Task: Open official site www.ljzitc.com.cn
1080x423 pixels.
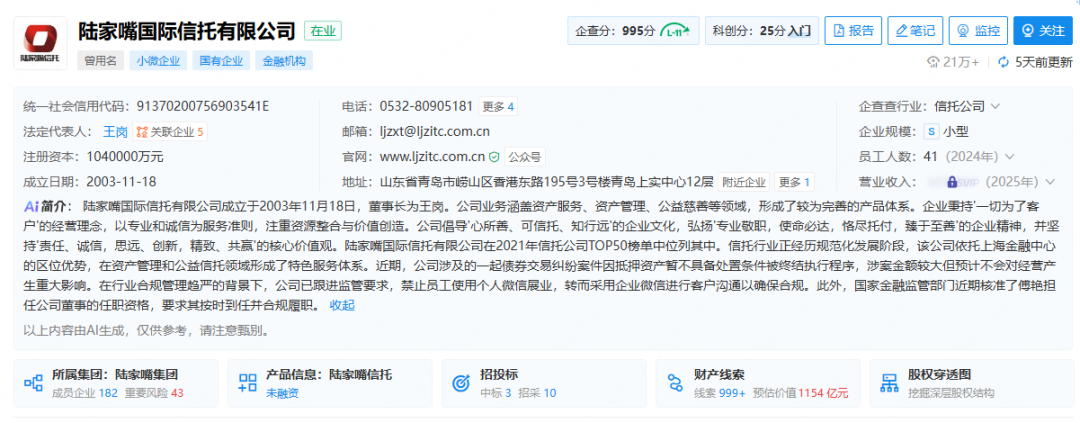Action: 433,156
